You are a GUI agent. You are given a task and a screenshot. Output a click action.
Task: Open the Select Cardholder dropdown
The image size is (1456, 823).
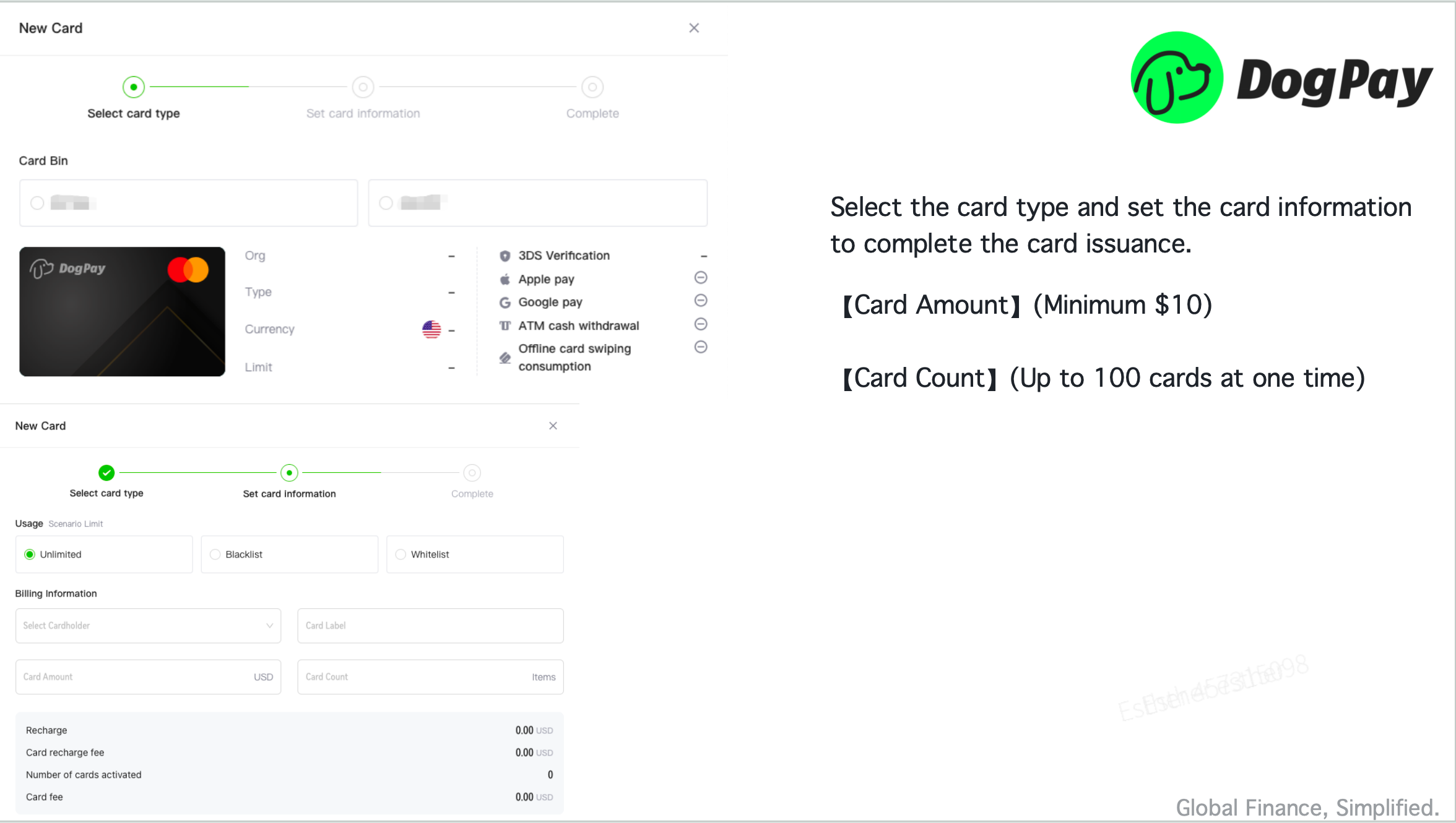pos(148,626)
